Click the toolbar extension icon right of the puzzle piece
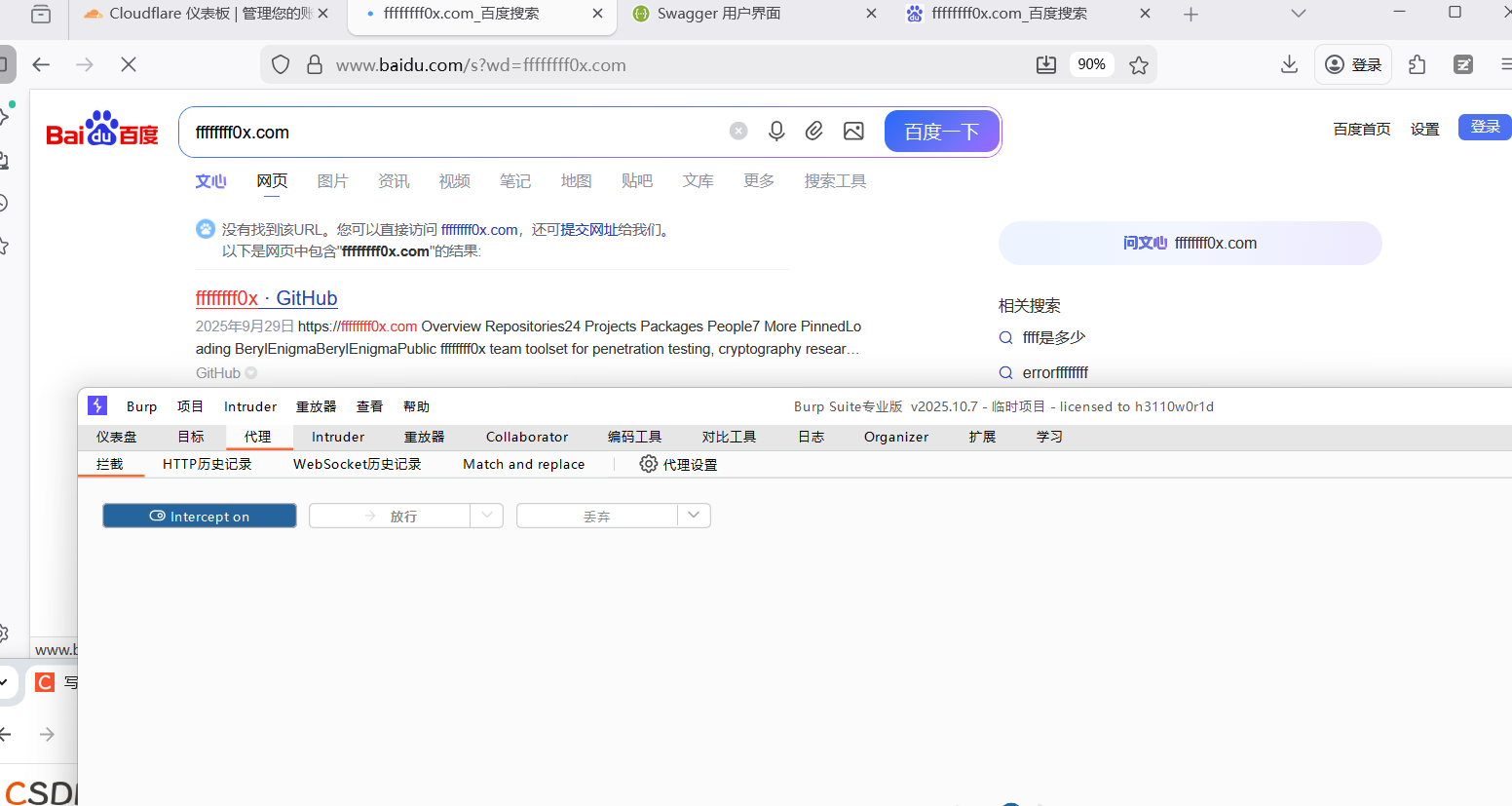This screenshot has width=1512, height=806. click(1463, 64)
